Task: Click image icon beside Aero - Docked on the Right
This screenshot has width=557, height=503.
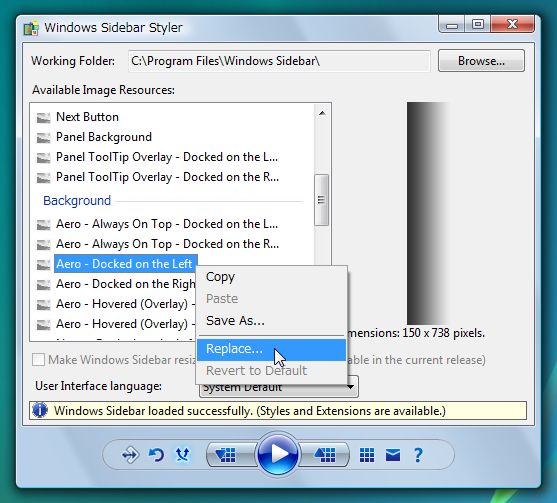Action: [43, 285]
